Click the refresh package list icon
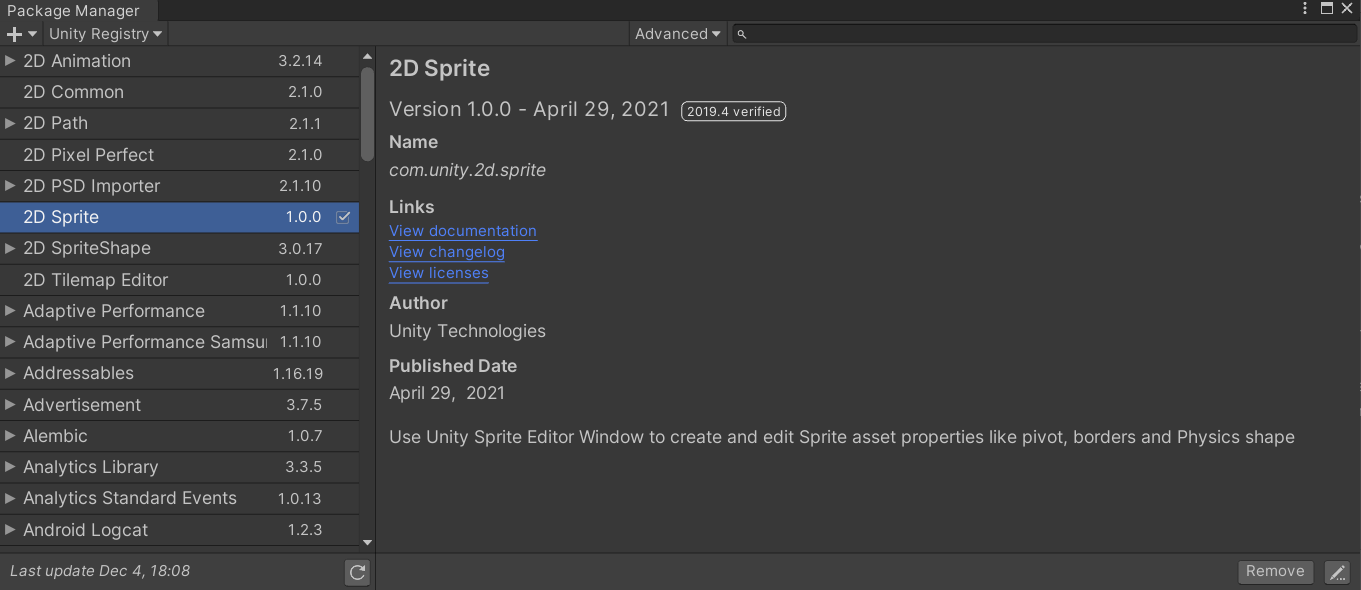 357,572
